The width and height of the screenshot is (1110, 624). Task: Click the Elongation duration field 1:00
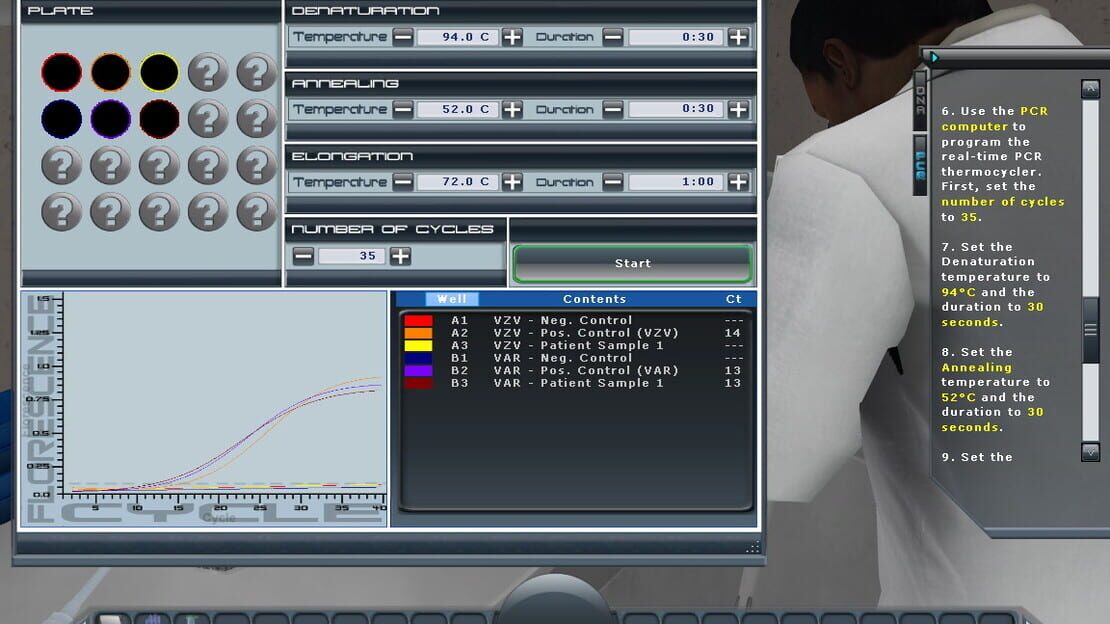(x=676, y=182)
